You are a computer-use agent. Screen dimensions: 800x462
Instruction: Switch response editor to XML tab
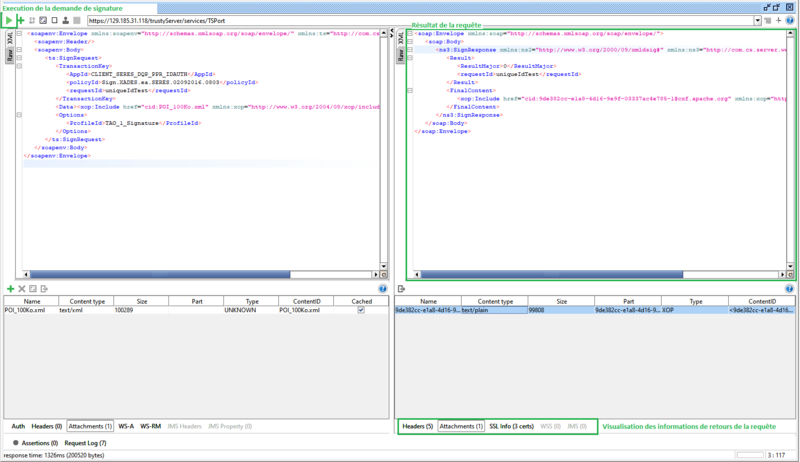[x=401, y=39]
